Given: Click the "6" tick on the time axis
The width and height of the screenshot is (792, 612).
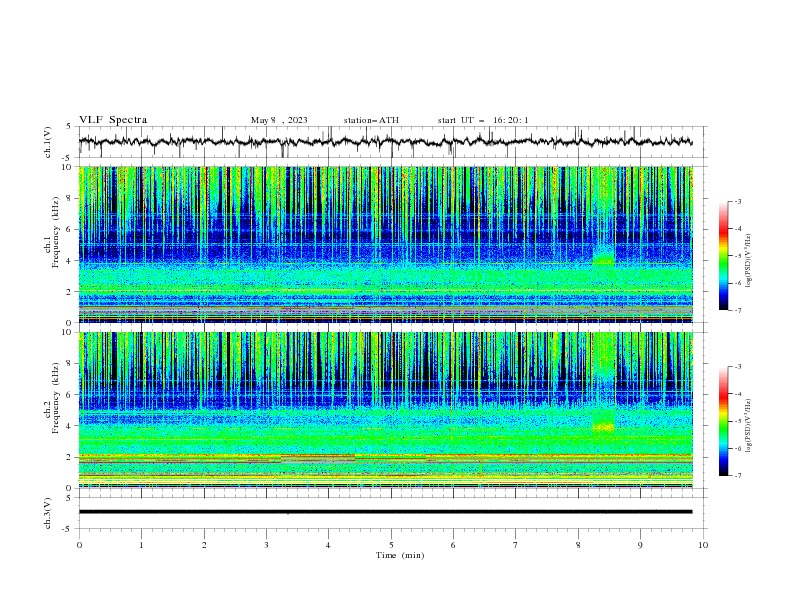Looking at the screenshot, I should click(453, 545).
